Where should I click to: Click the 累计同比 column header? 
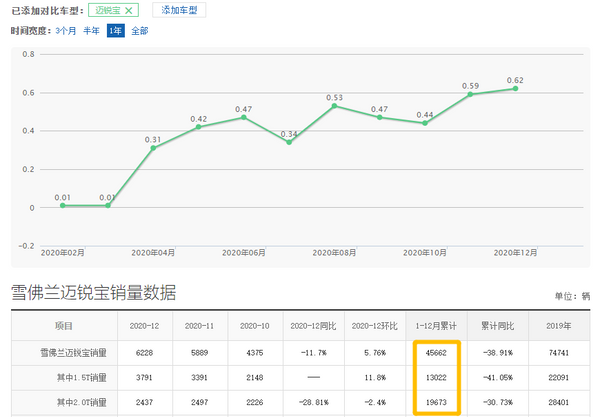[497, 326]
